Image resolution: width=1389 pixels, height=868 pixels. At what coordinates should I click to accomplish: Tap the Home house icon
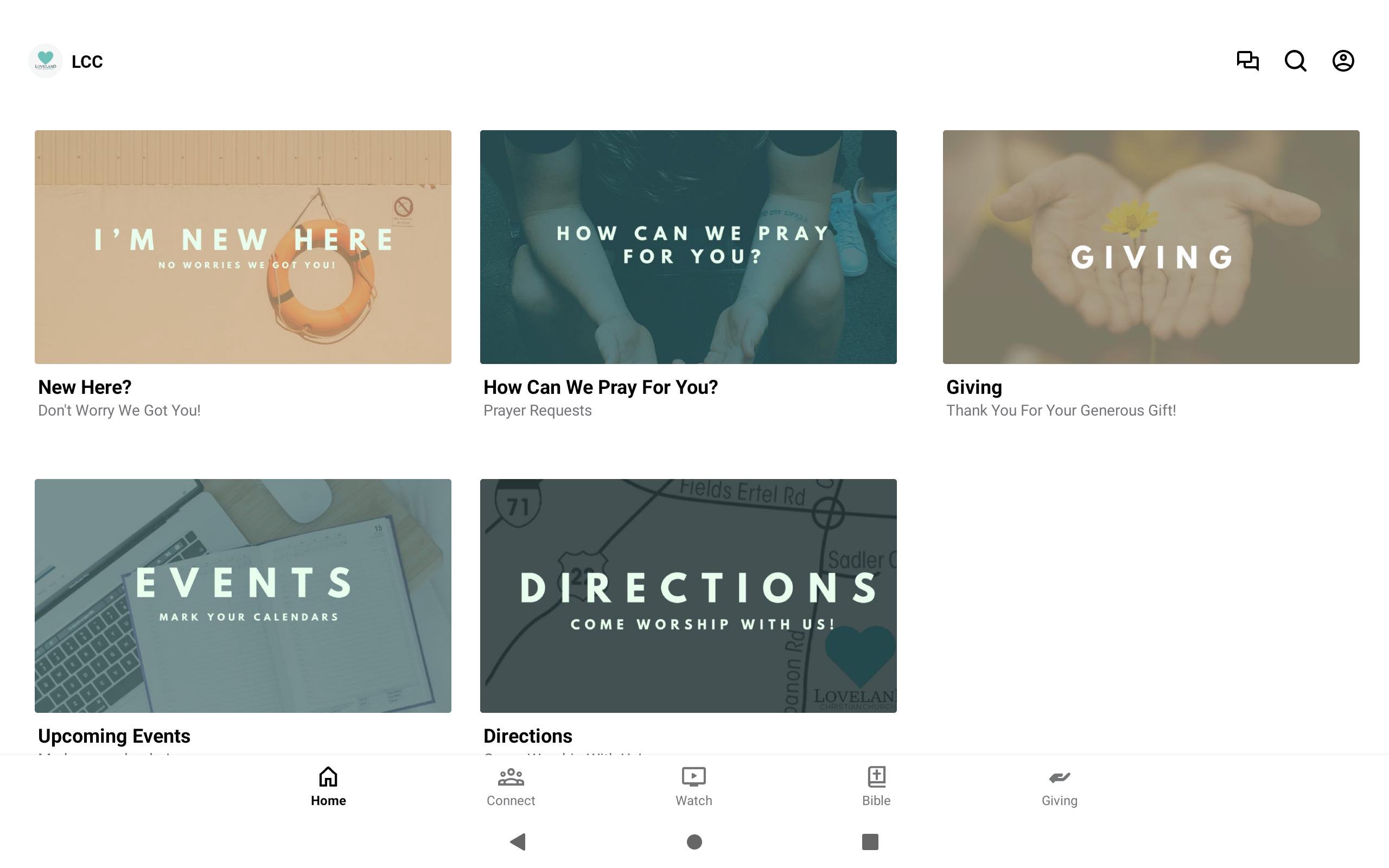tap(328, 776)
